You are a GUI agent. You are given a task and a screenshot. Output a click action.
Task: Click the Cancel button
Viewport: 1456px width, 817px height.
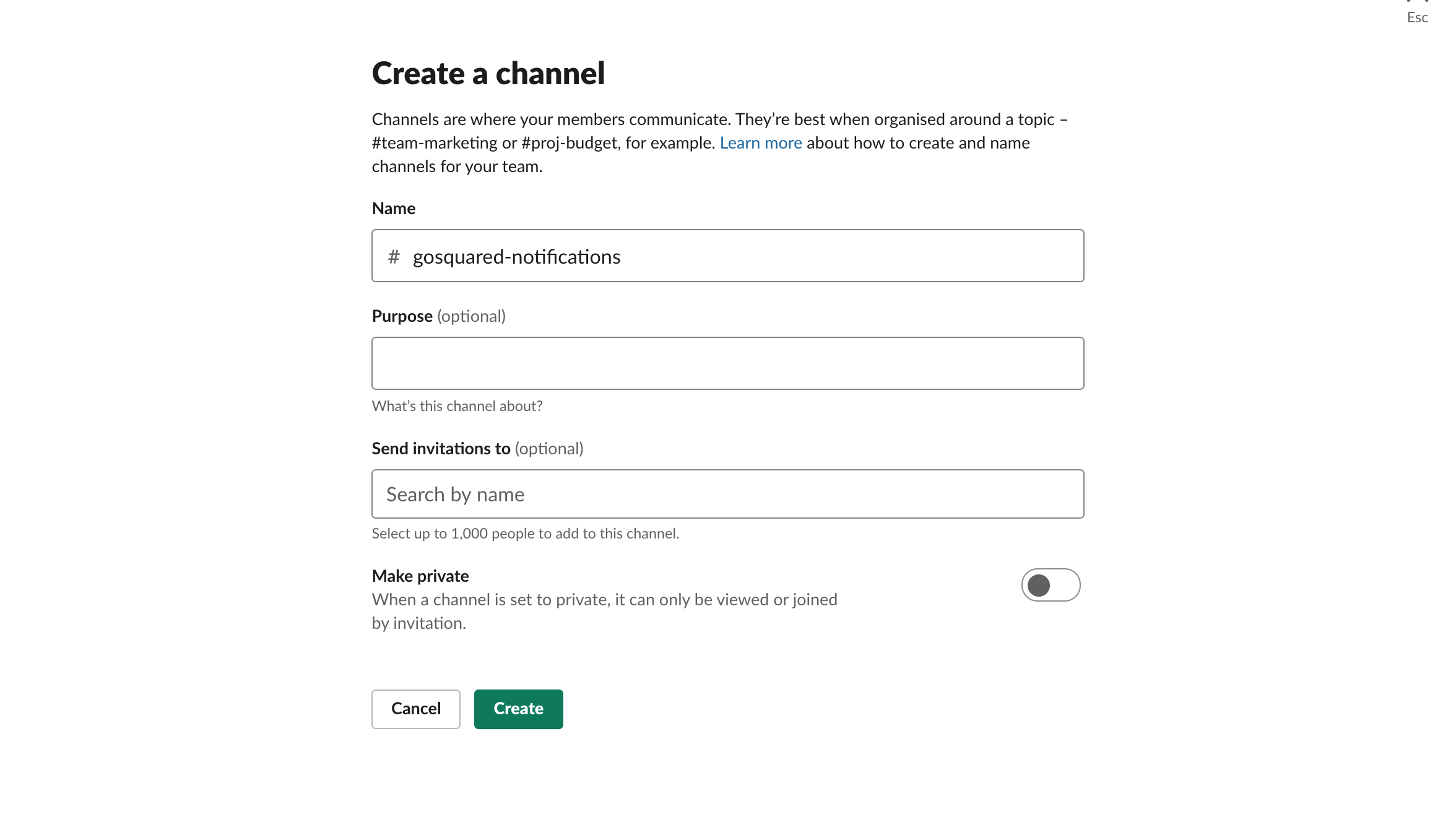click(x=415, y=709)
